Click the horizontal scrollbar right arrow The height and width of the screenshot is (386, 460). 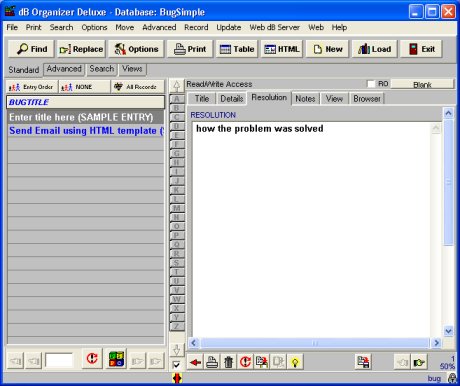(x=436, y=343)
